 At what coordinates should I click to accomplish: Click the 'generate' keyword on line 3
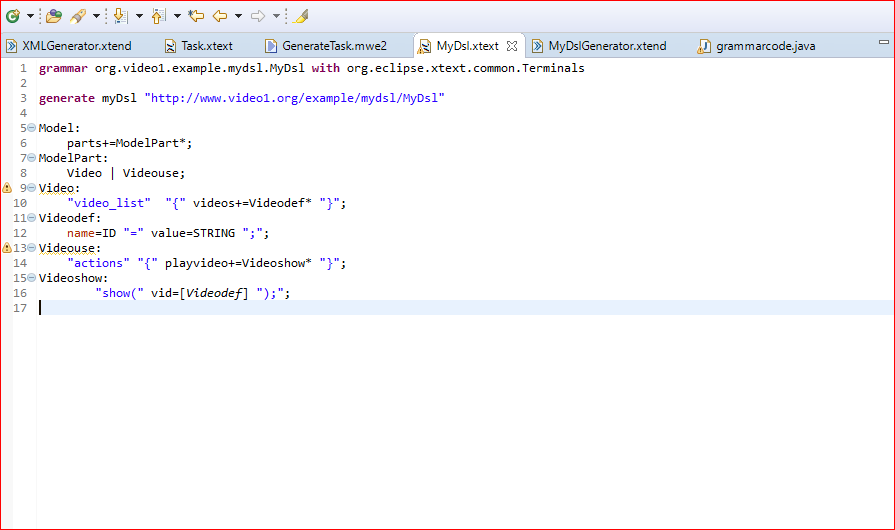[x=67, y=98]
